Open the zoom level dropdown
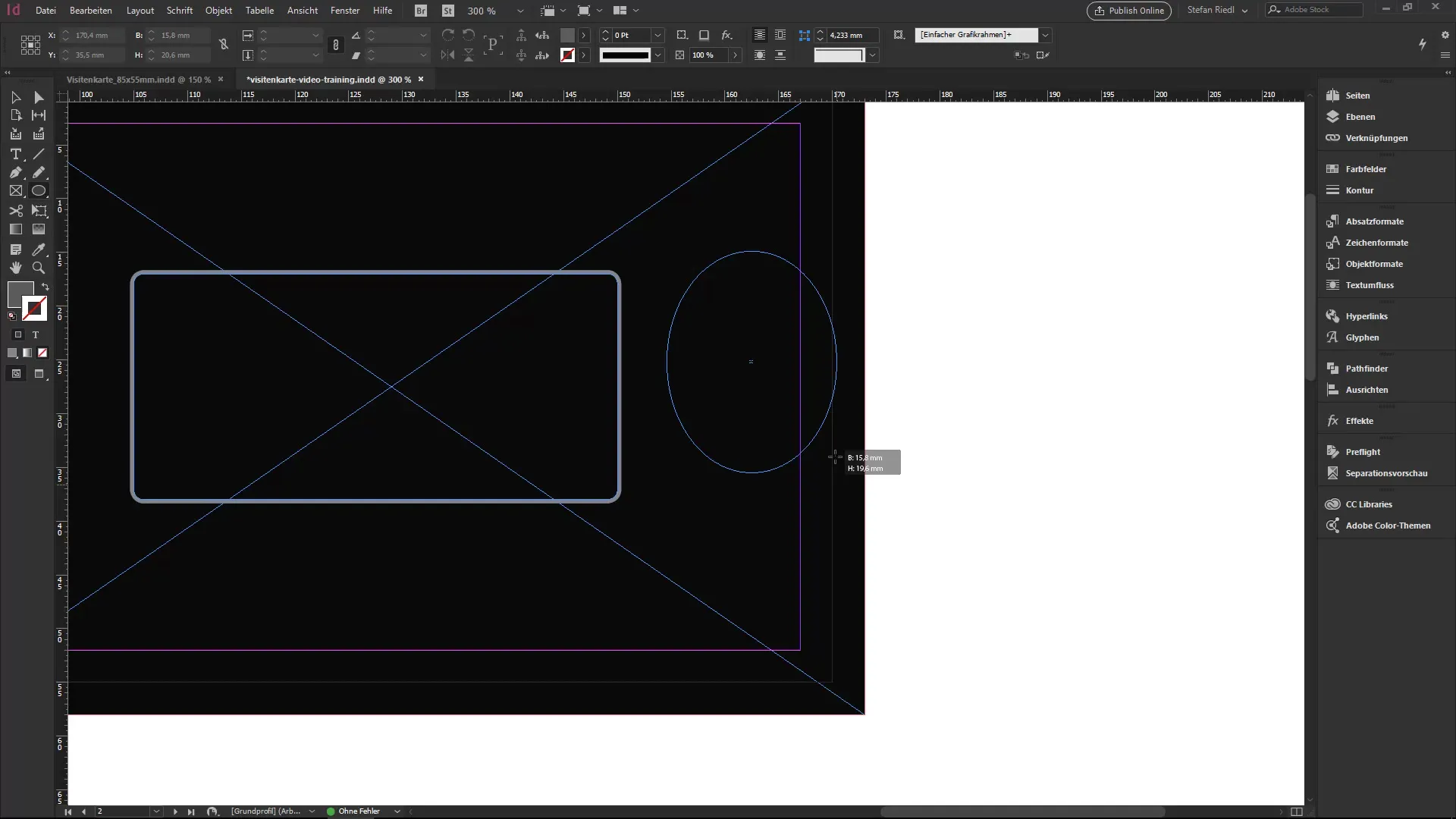1456x819 pixels. pos(520,11)
